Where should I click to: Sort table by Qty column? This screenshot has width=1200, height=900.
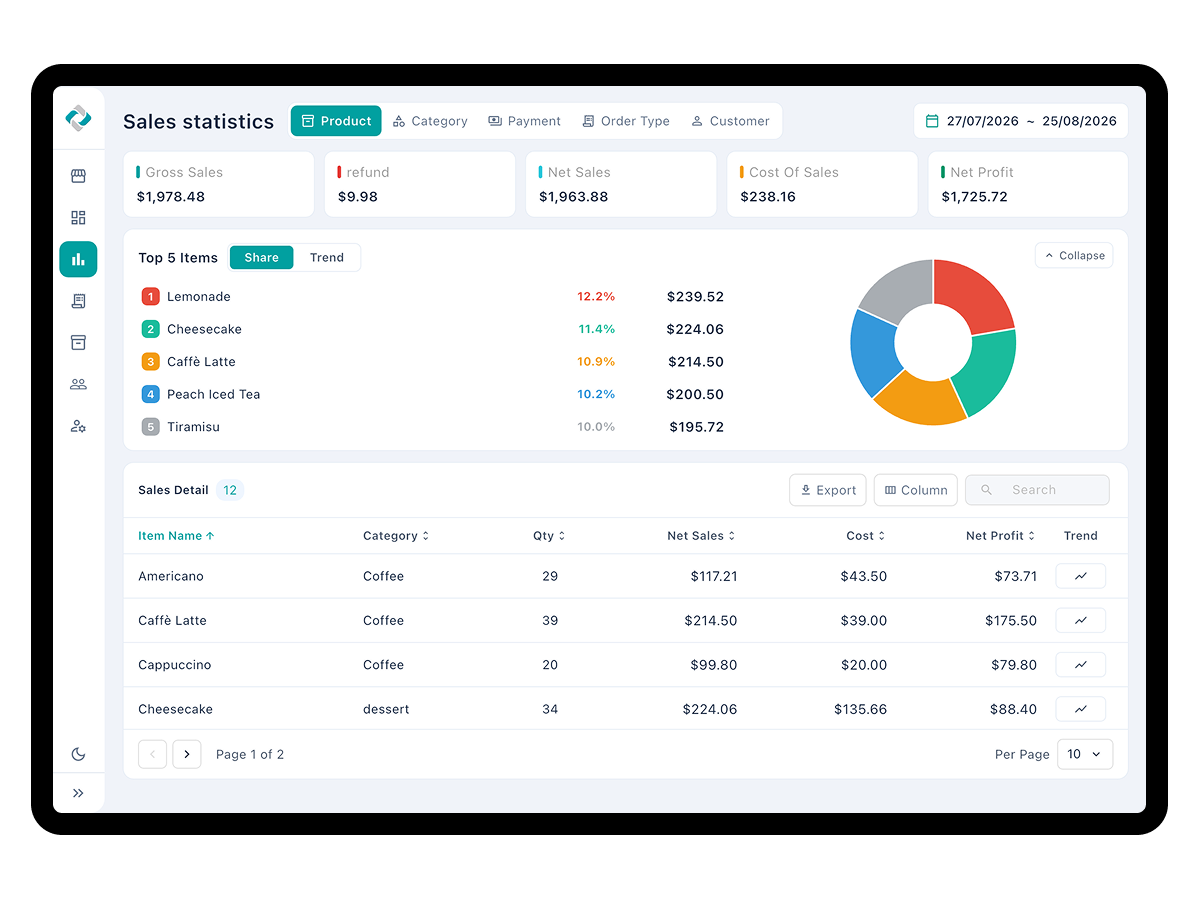pyautogui.click(x=549, y=536)
